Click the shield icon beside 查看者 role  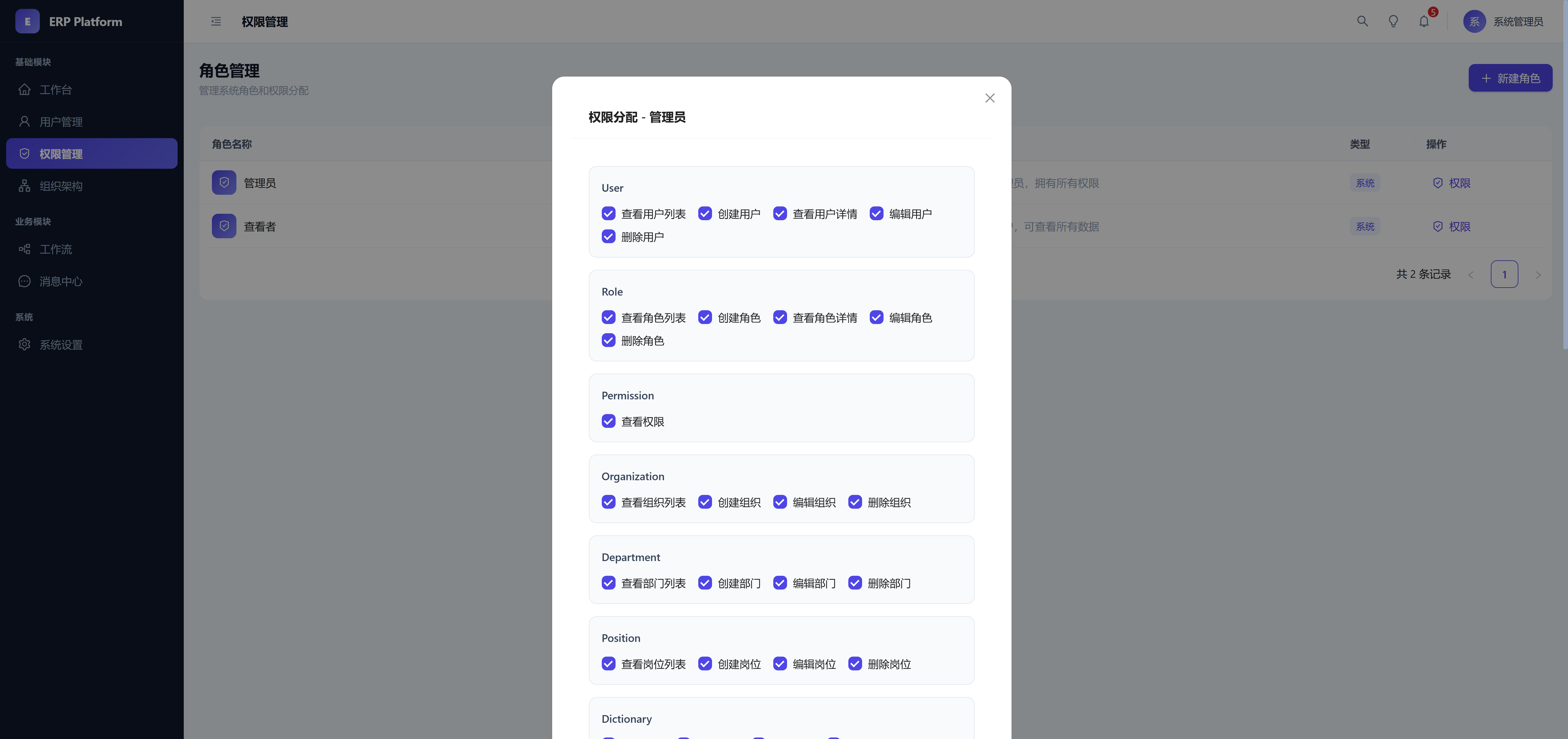point(224,226)
